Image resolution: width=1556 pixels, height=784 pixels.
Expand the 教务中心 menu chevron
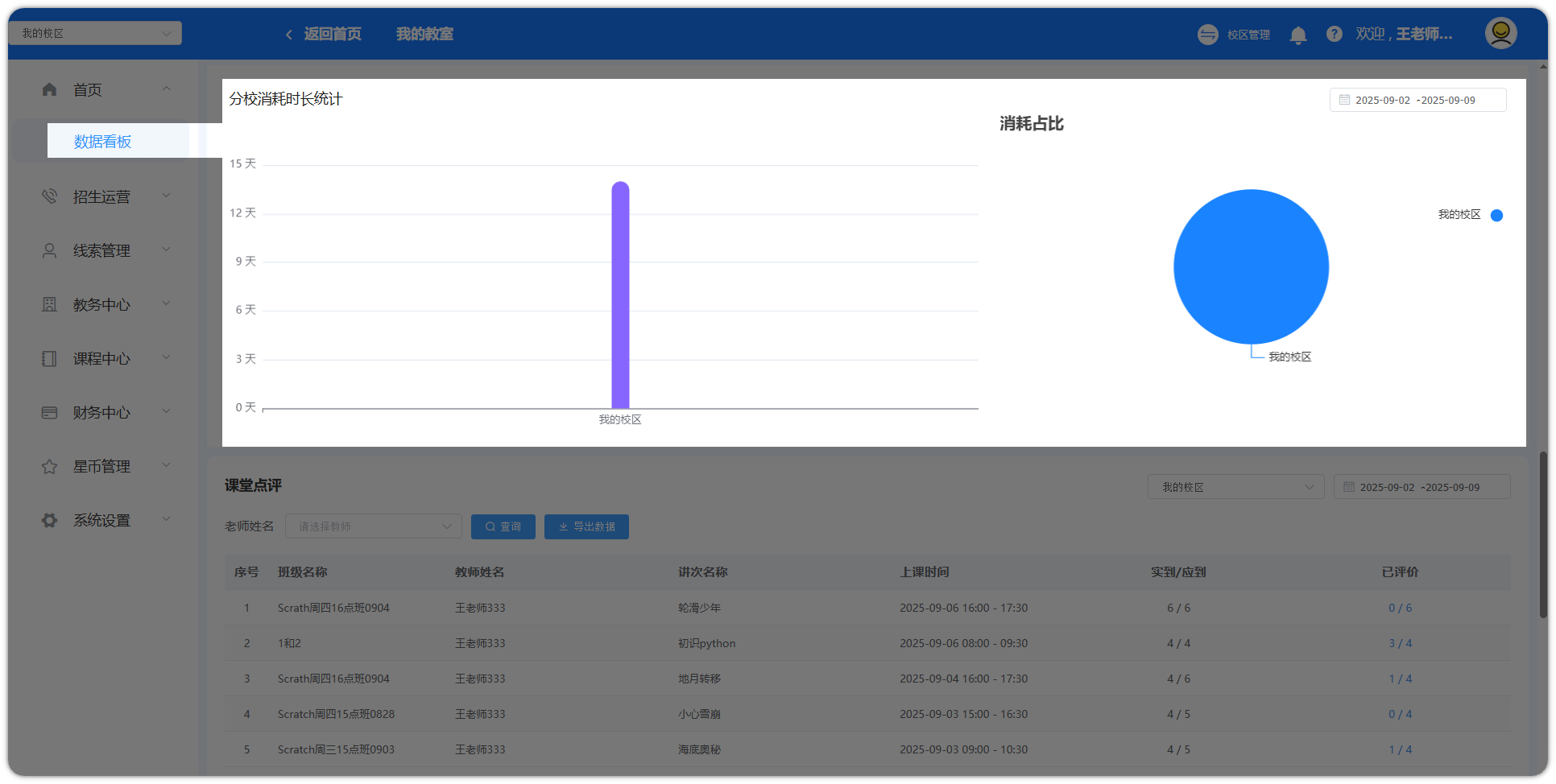[x=167, y=303]
